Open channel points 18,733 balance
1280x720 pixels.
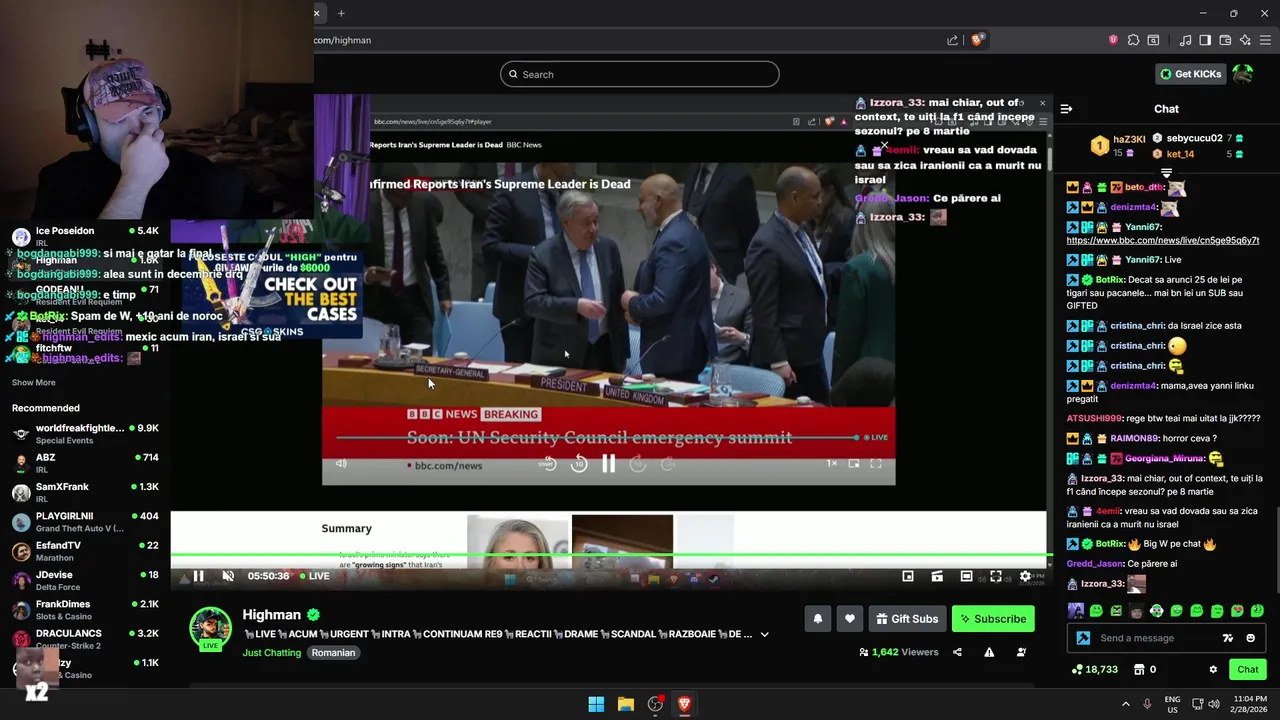(1095, 669)
